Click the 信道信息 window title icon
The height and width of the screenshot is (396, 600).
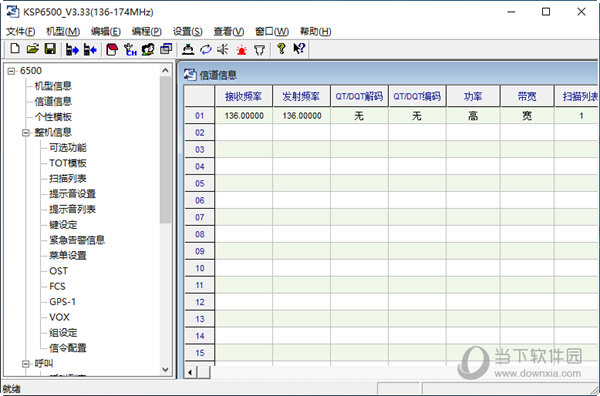(190, 75)
